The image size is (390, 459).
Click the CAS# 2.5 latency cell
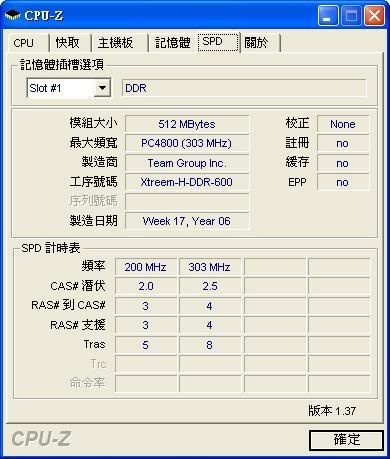210,286
